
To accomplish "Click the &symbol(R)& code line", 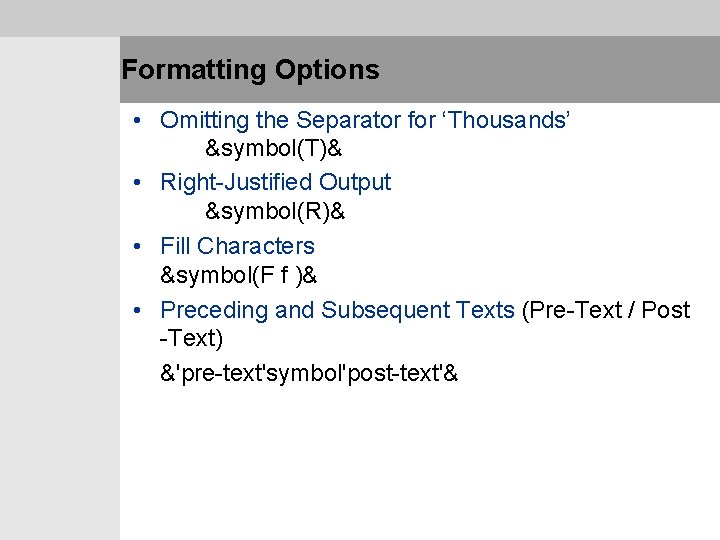I will tap(275, 212).
